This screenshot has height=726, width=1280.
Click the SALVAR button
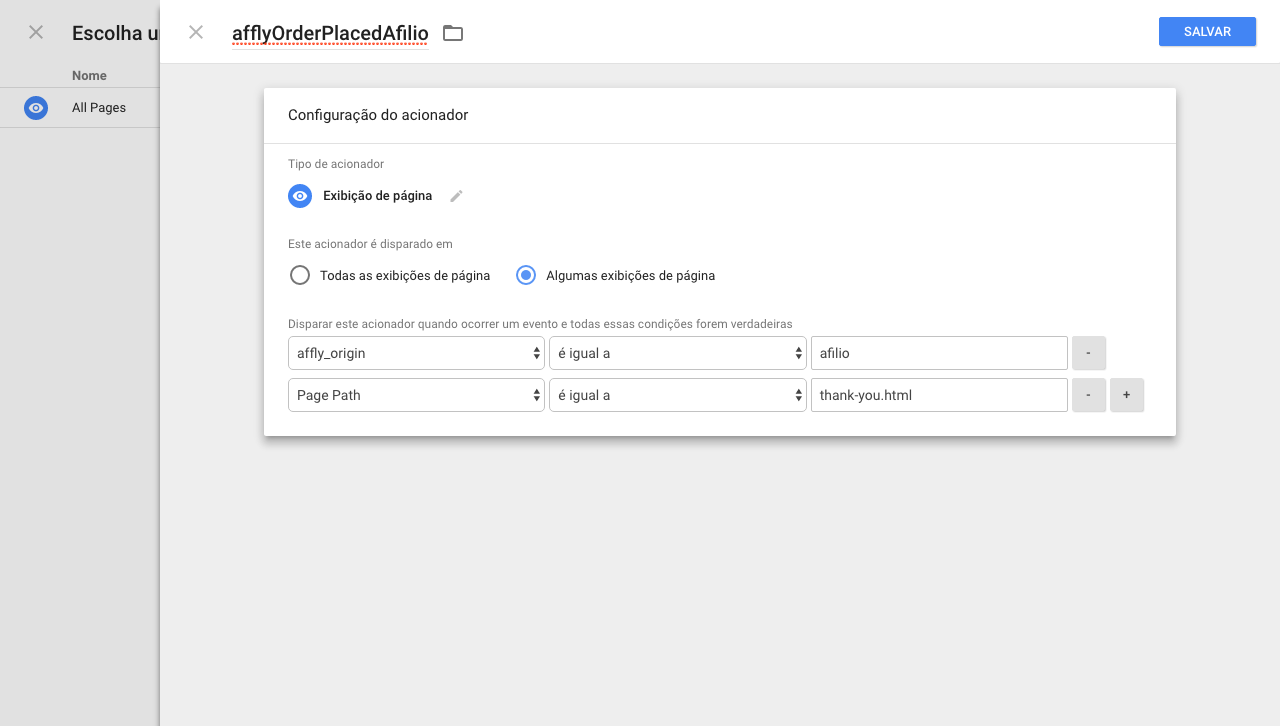click(x=1207, y=32)
